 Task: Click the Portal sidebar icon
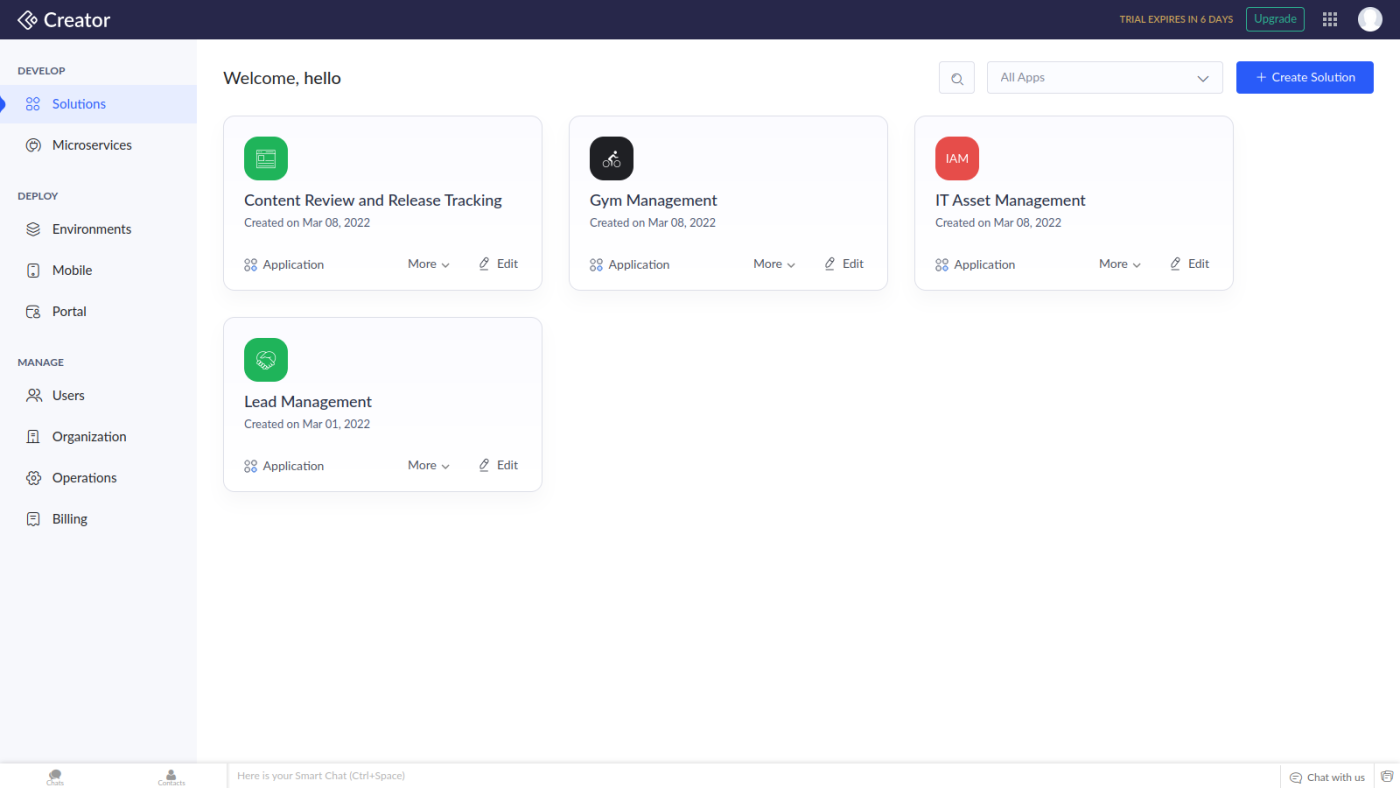pyautogui.click(x=33, y=312)
